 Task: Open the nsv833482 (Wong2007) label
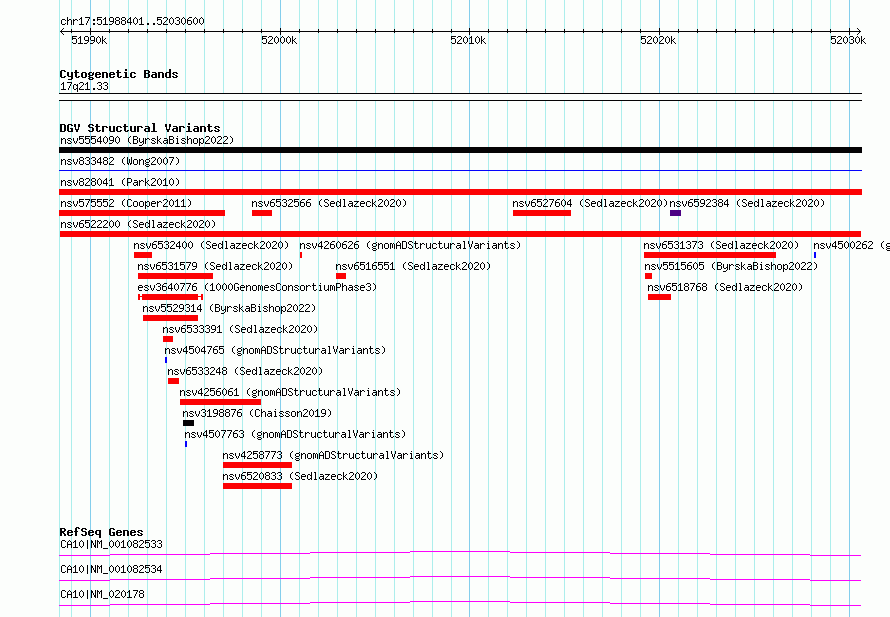(x=120, y=161)
